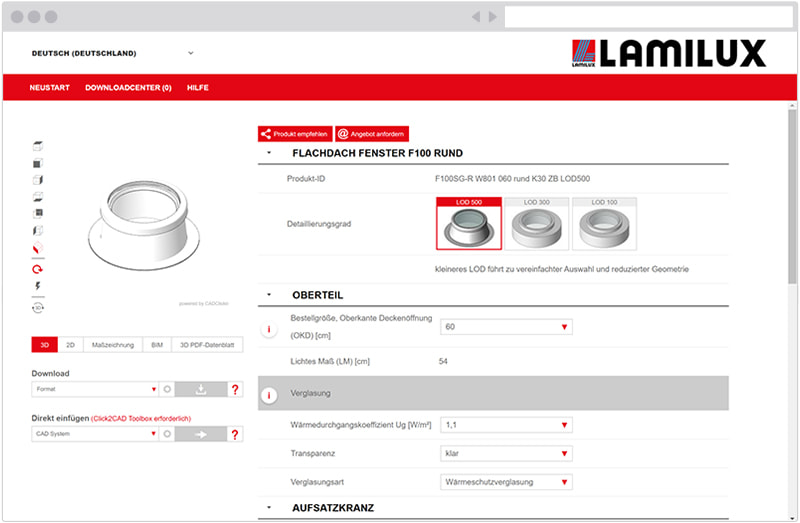The image size is (800, 523).
Task: Switch to the BIM tab
Action: point(157,345)
